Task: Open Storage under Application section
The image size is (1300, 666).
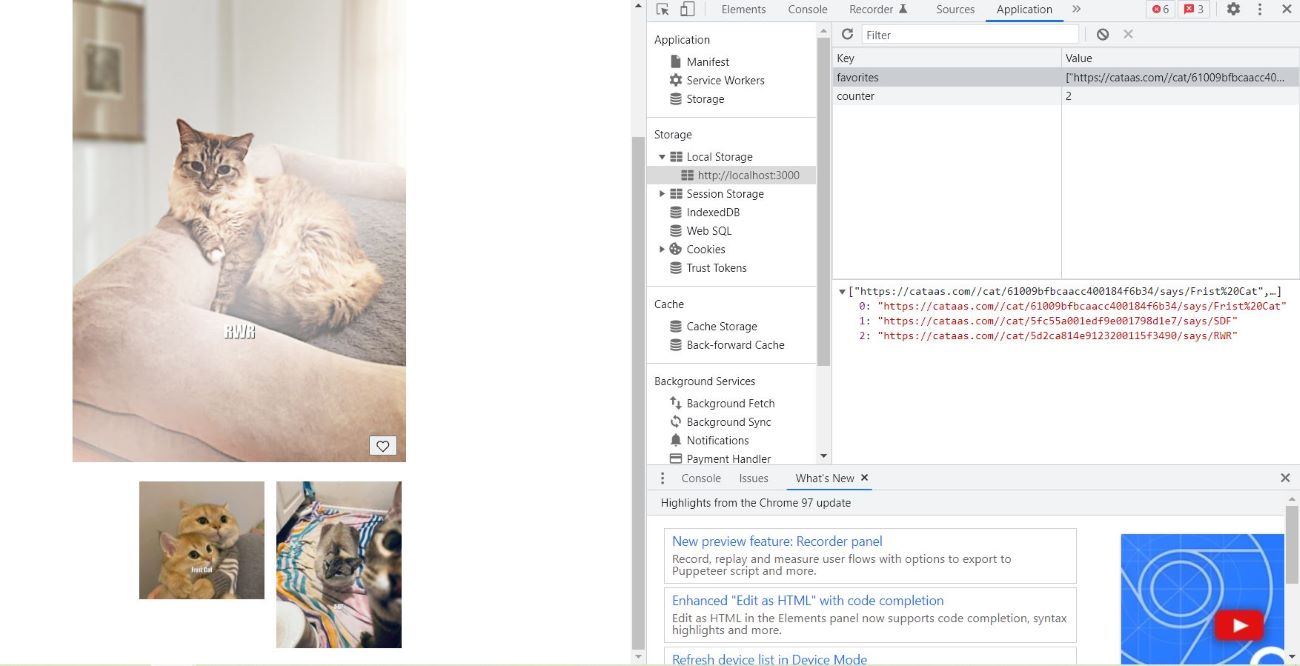Action: (705, 99)
